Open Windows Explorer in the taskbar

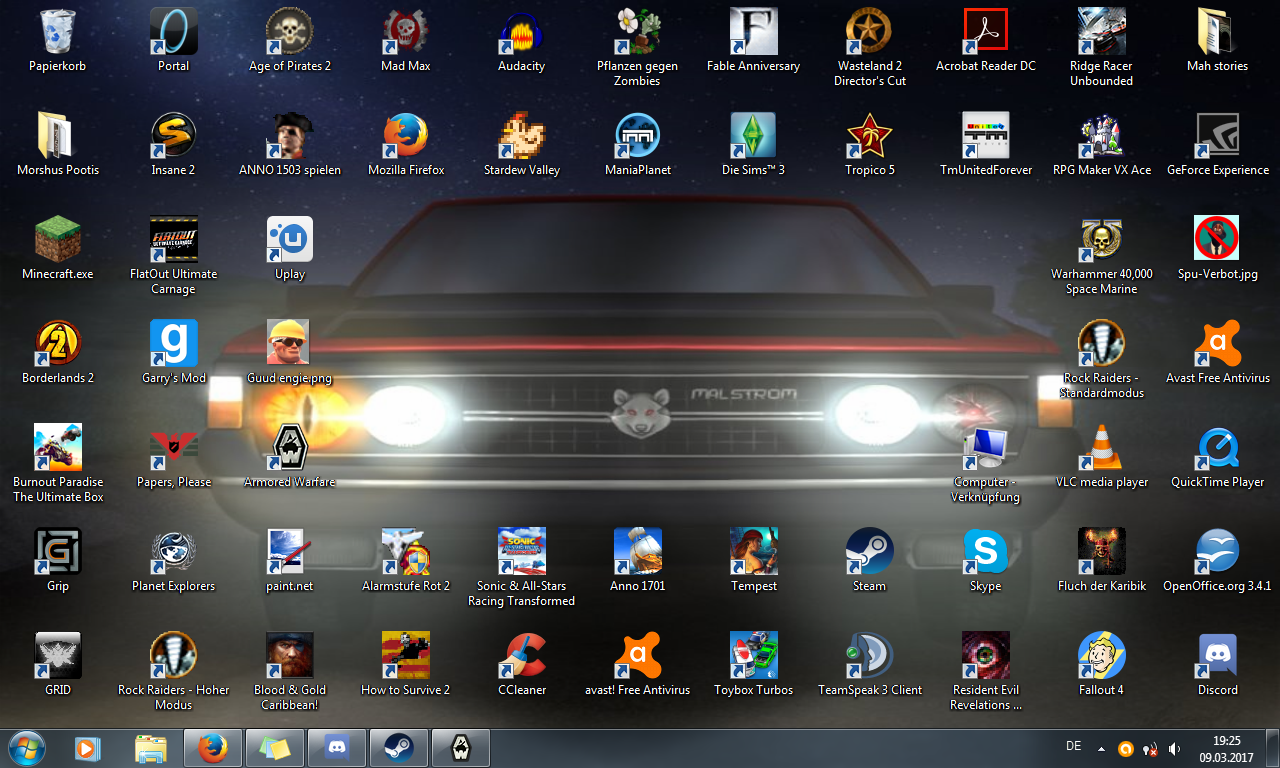(x=151, y=748)
